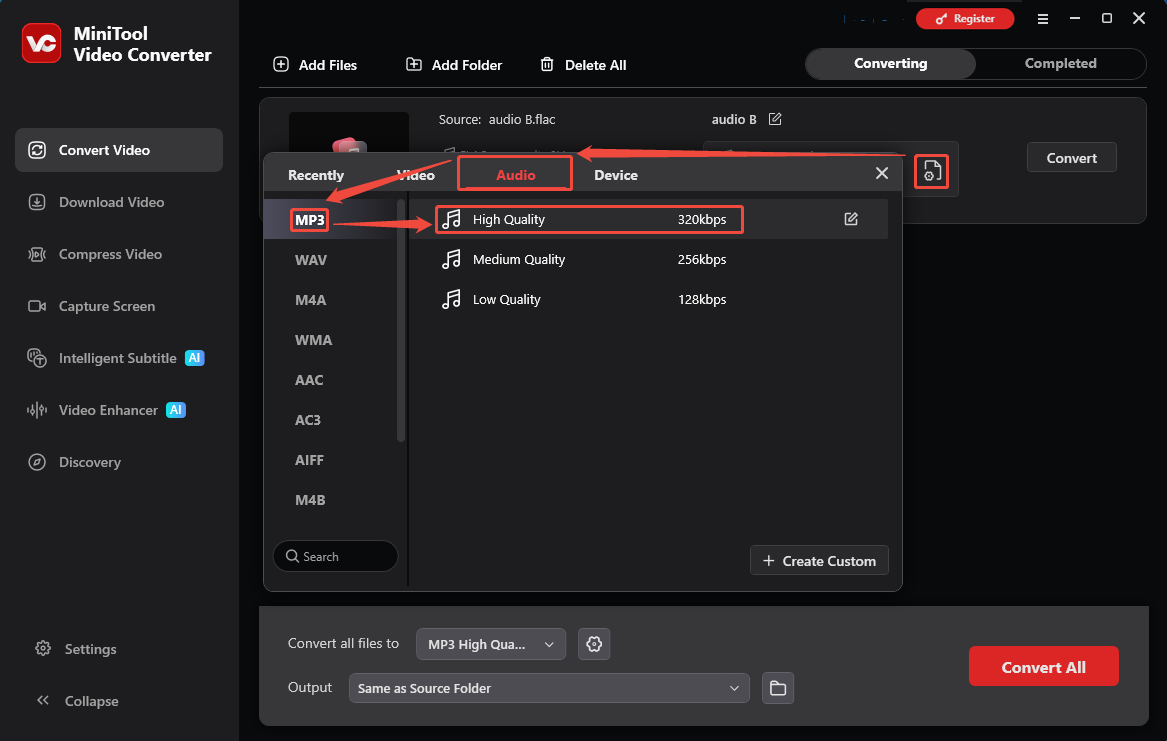Viewport: 1167px width, 741px height.
Task: Open the Convert Video section
Action: [119, 150]
